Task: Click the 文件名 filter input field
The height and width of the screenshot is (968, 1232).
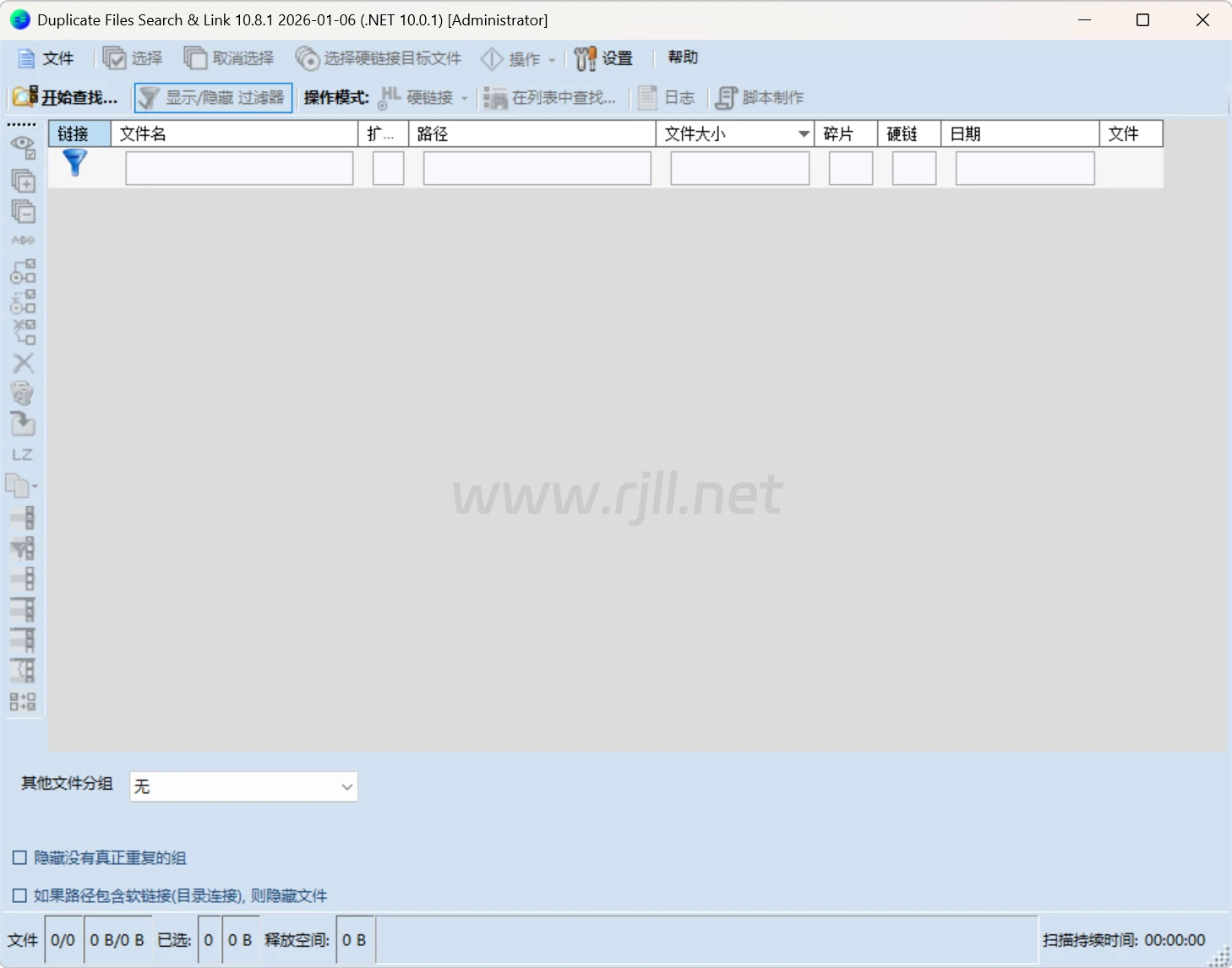Action: [239, 168]
